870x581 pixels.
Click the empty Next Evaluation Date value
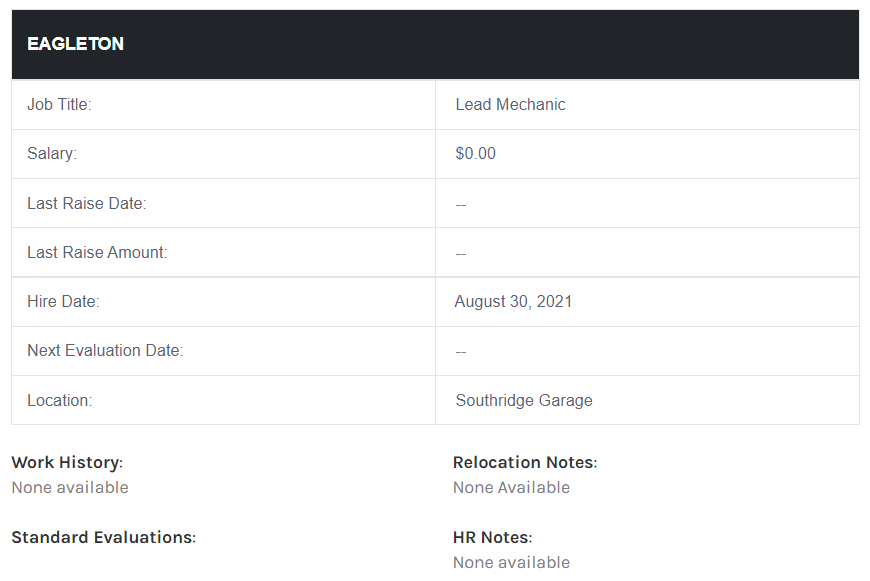461,352
